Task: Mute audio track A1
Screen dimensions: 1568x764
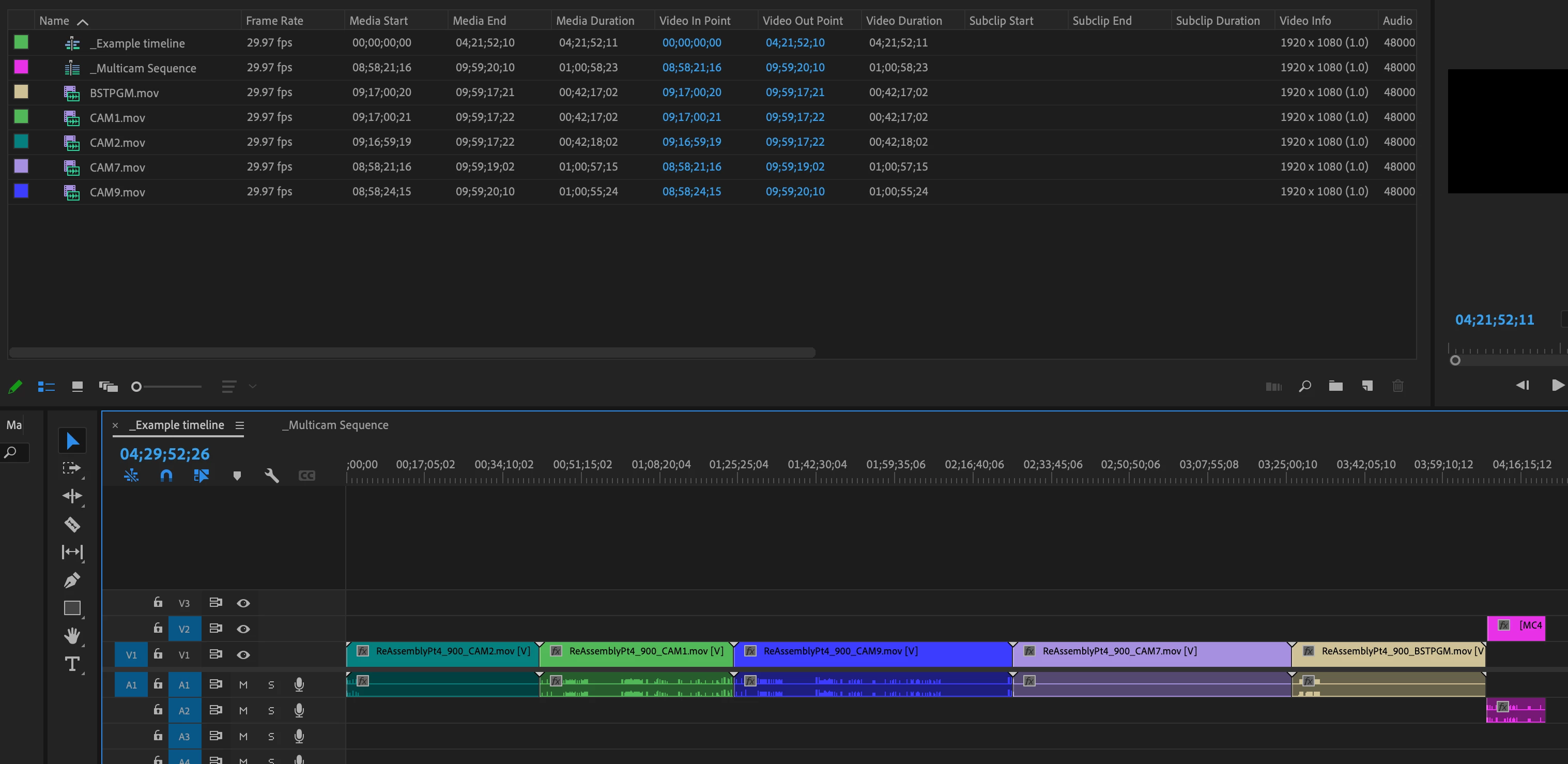Action: point(243,685)
